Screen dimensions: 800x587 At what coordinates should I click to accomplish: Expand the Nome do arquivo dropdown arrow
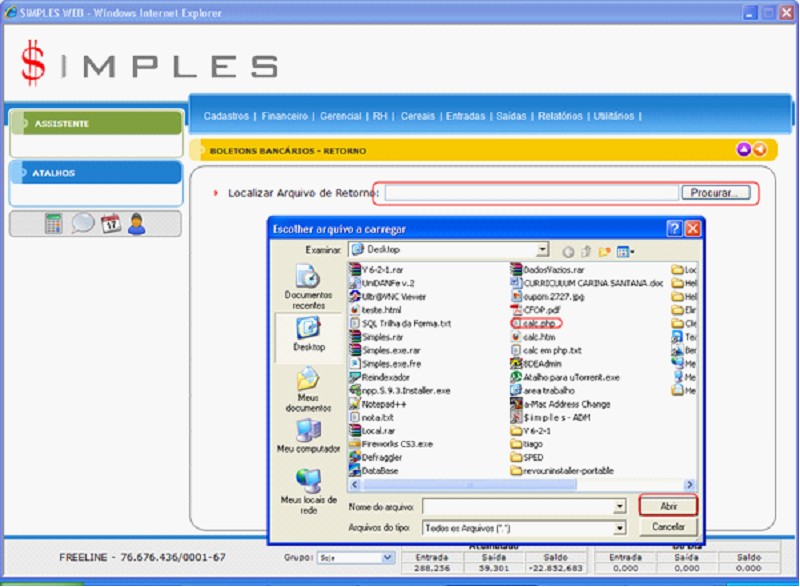coord(619,506)
